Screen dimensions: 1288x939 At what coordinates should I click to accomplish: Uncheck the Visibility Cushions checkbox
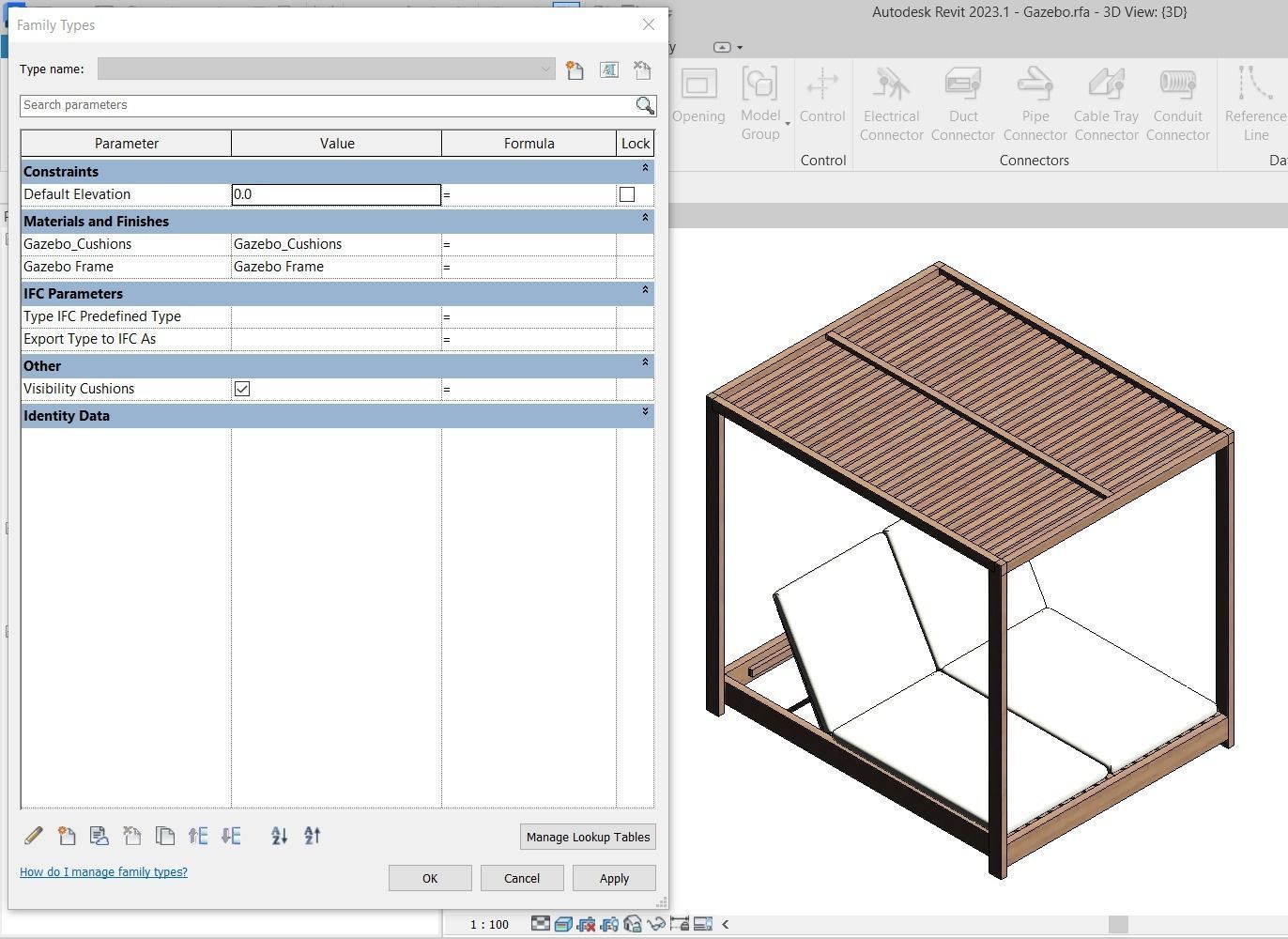coord(242,389)
